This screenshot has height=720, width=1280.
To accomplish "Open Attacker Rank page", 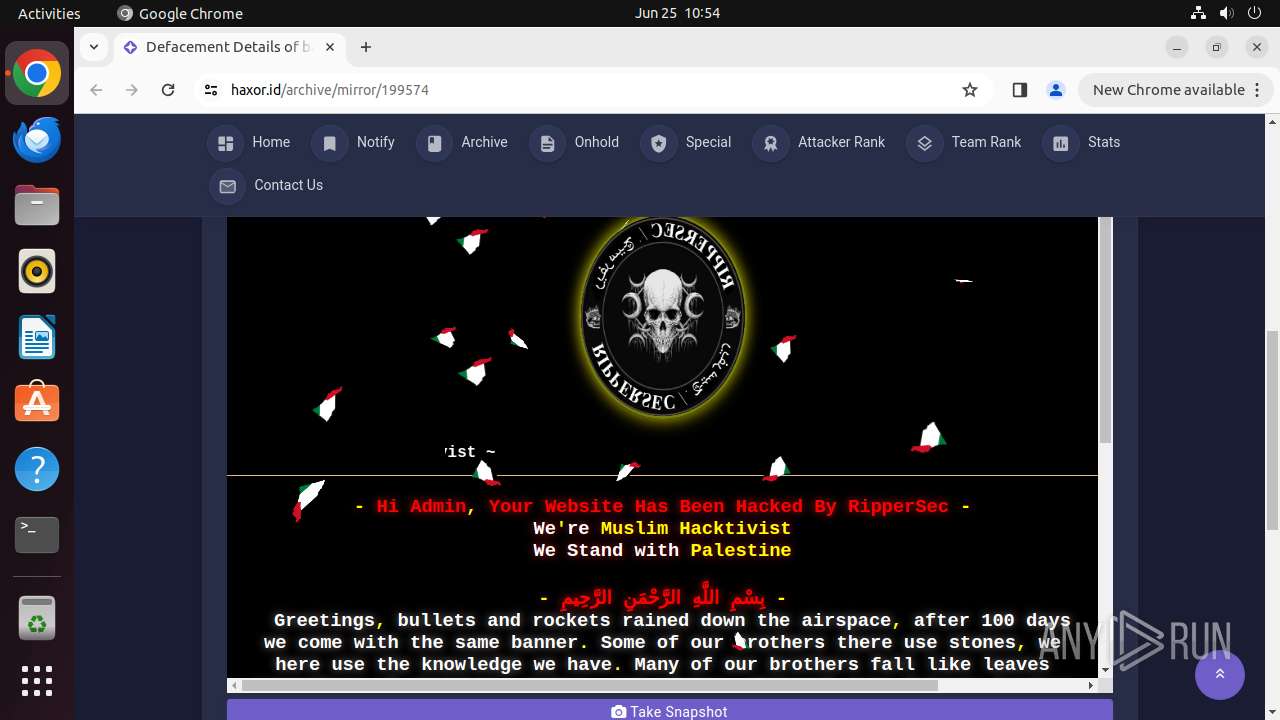I will coord(841,142).
